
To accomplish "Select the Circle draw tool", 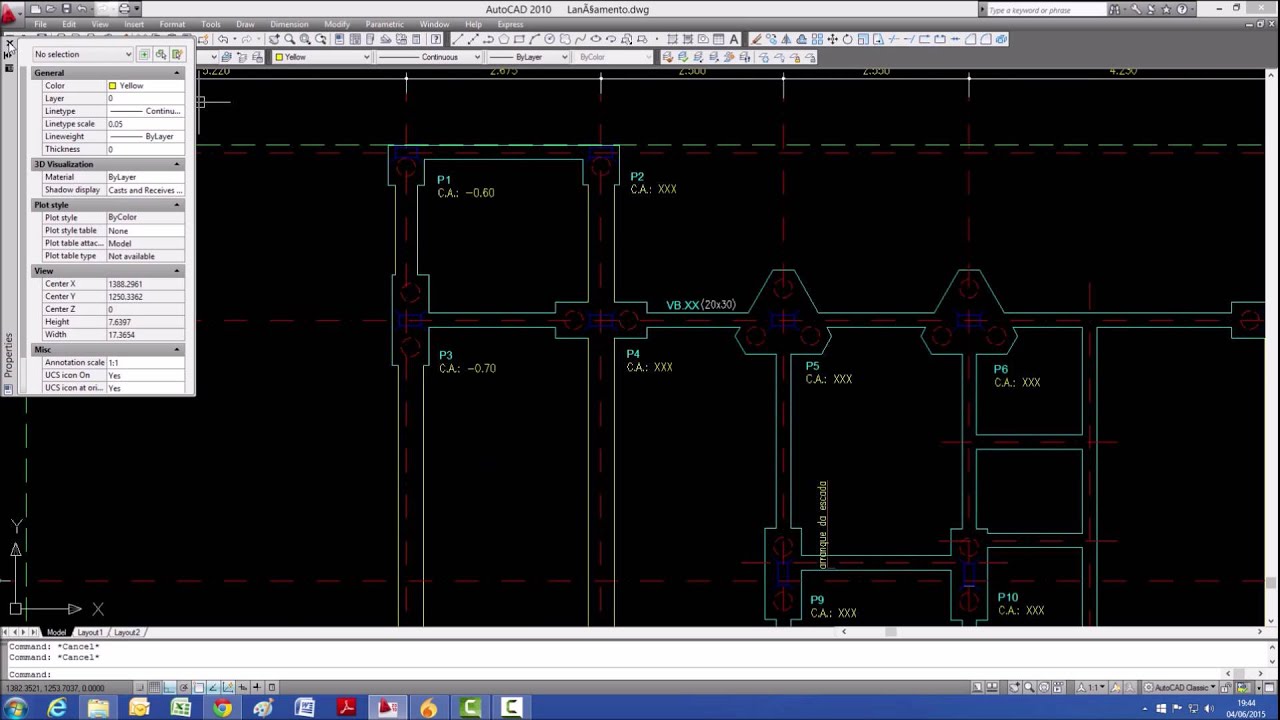I will [x=549, y=39].
